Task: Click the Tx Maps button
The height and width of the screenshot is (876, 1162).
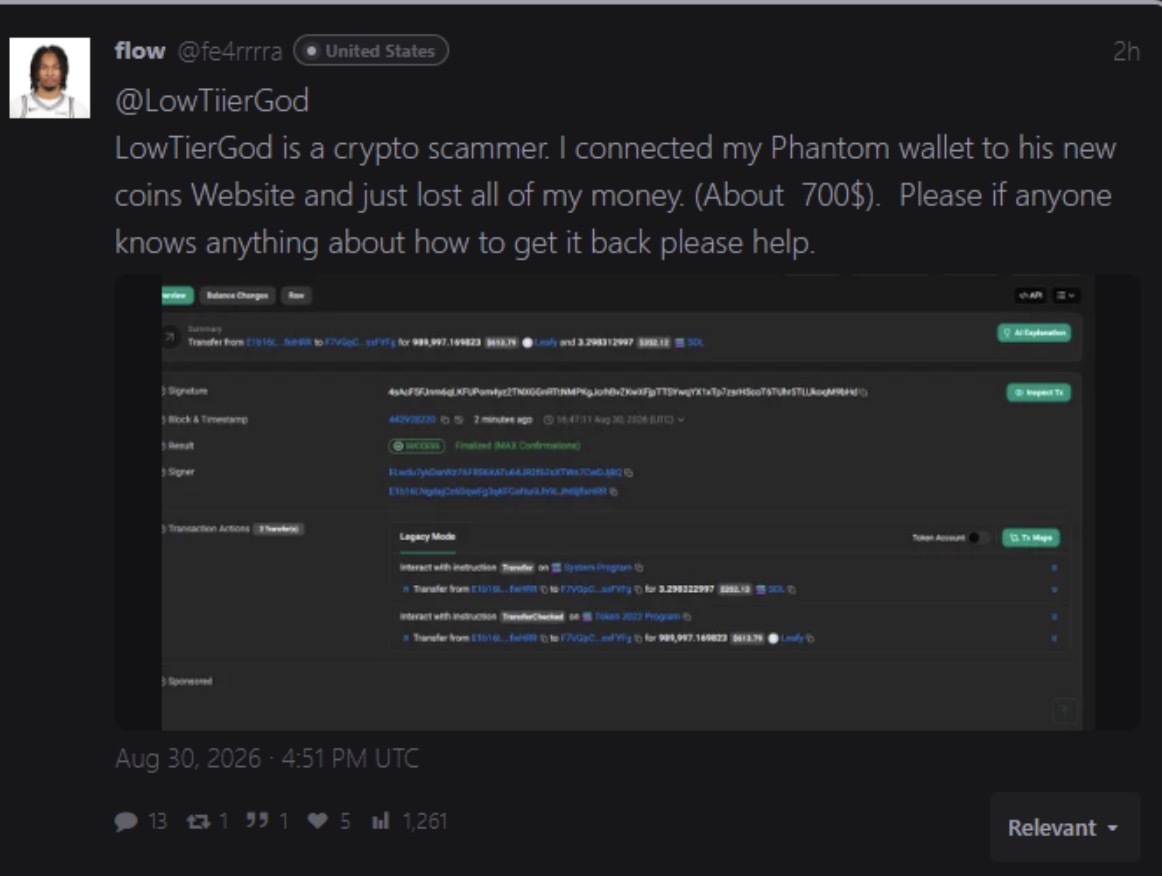Action: tap(1031, 537)
